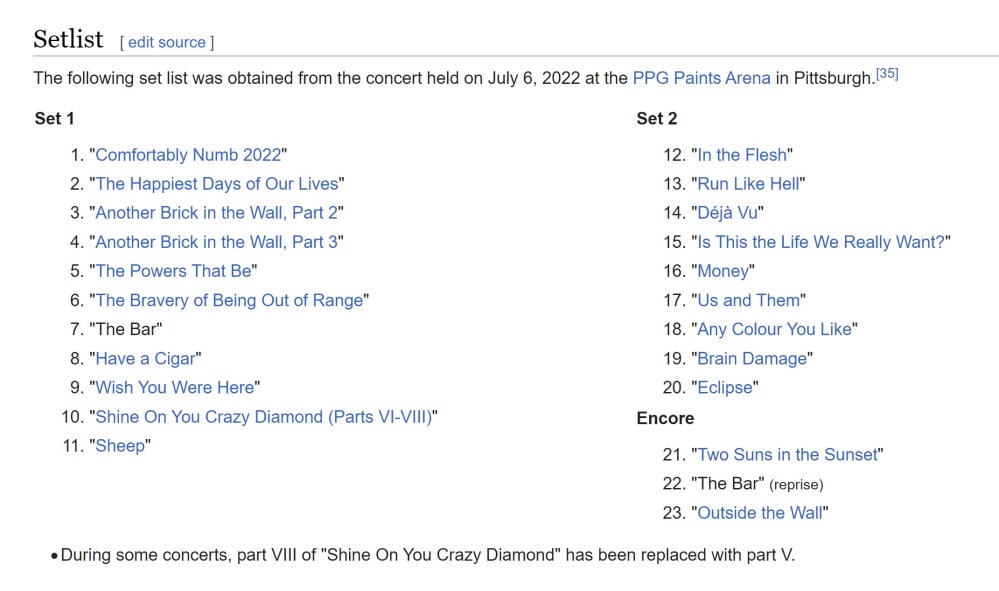Click the Outside the Wall link

pos(759,513)
